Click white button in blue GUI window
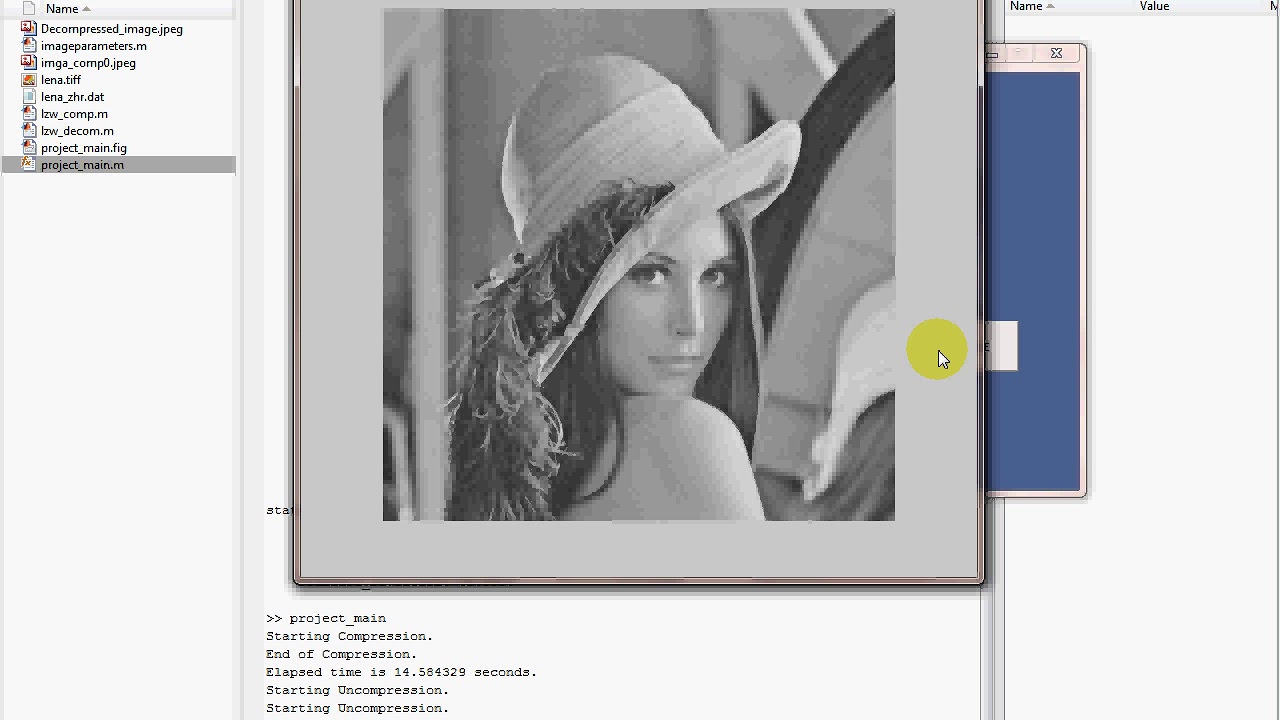Viewport: 1280px width, 720px height. coord(1002,346)
